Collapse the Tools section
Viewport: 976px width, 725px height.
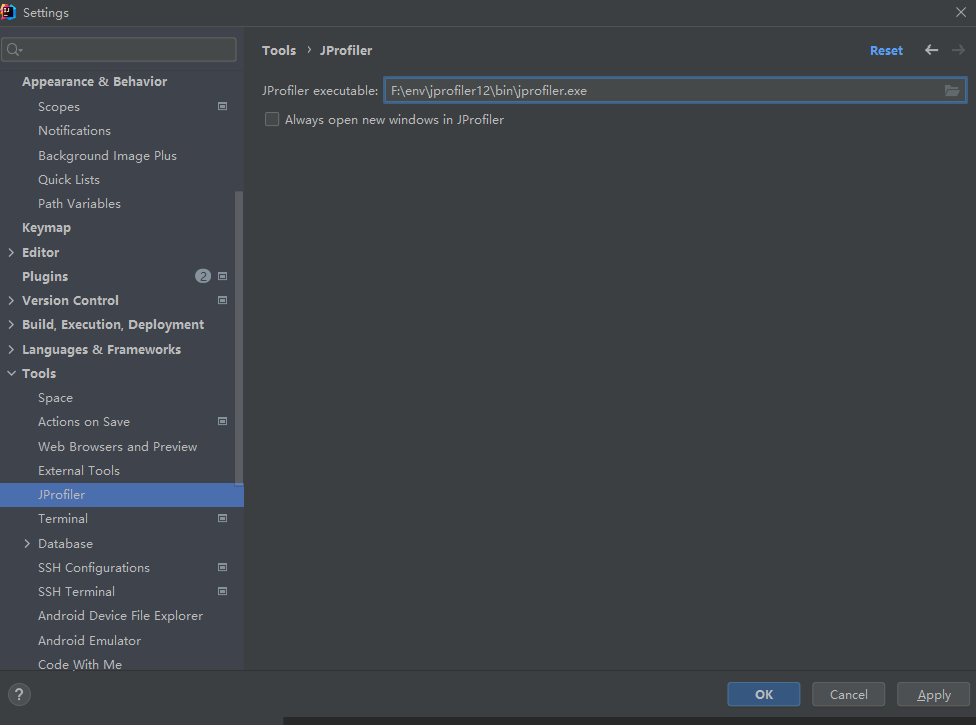11,373
